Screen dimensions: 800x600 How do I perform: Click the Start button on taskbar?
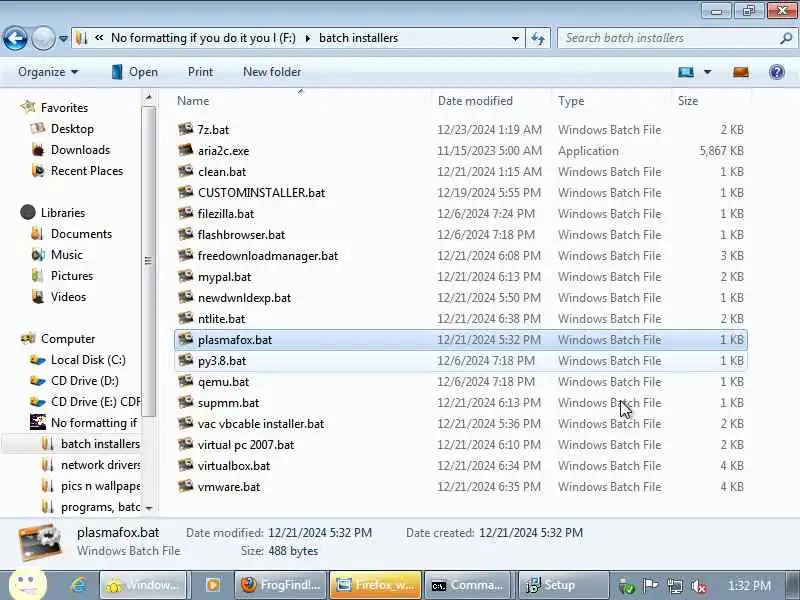[x=28, y=585]
